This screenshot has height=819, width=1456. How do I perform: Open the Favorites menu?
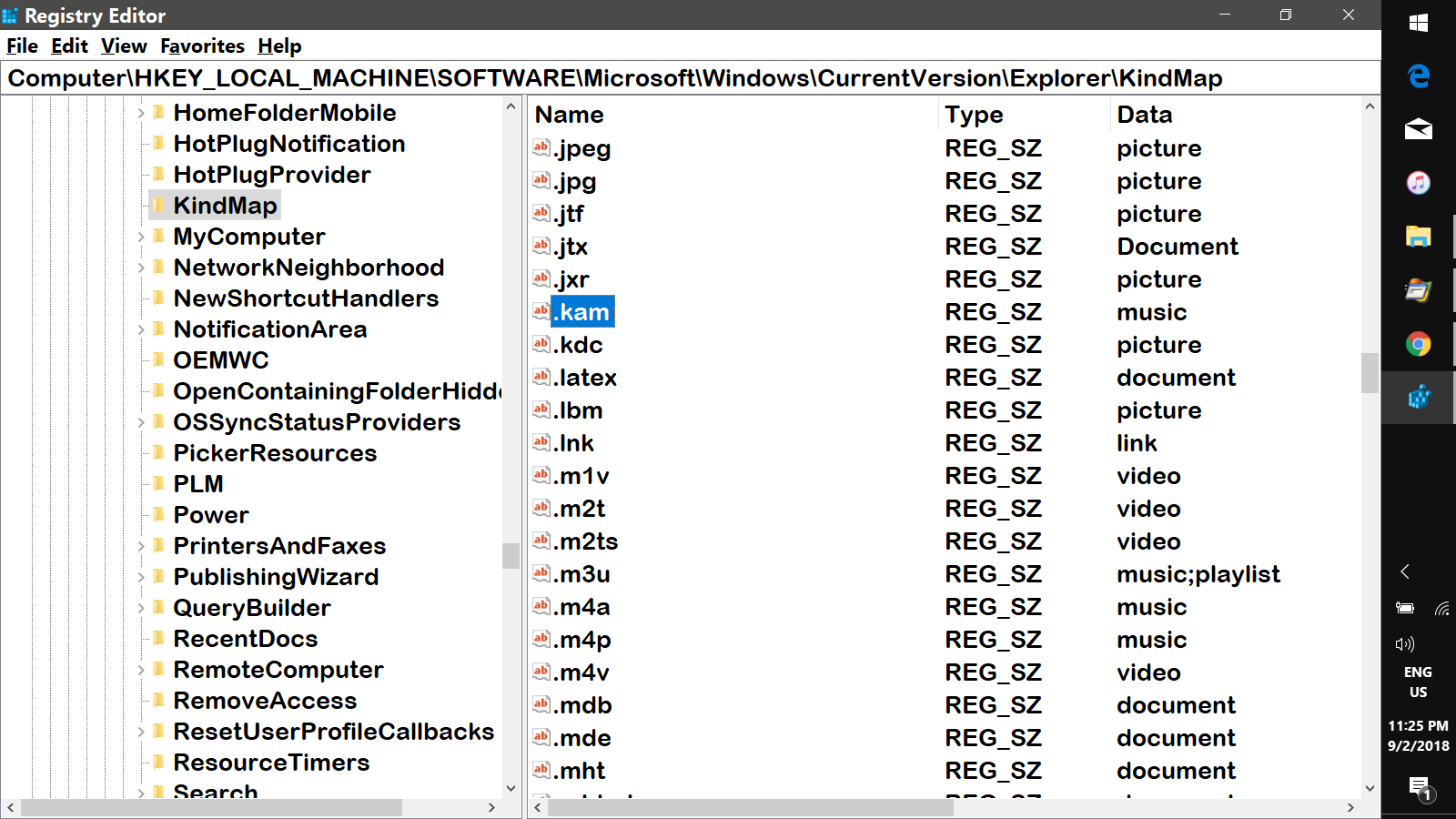click(x=203, y=45)
